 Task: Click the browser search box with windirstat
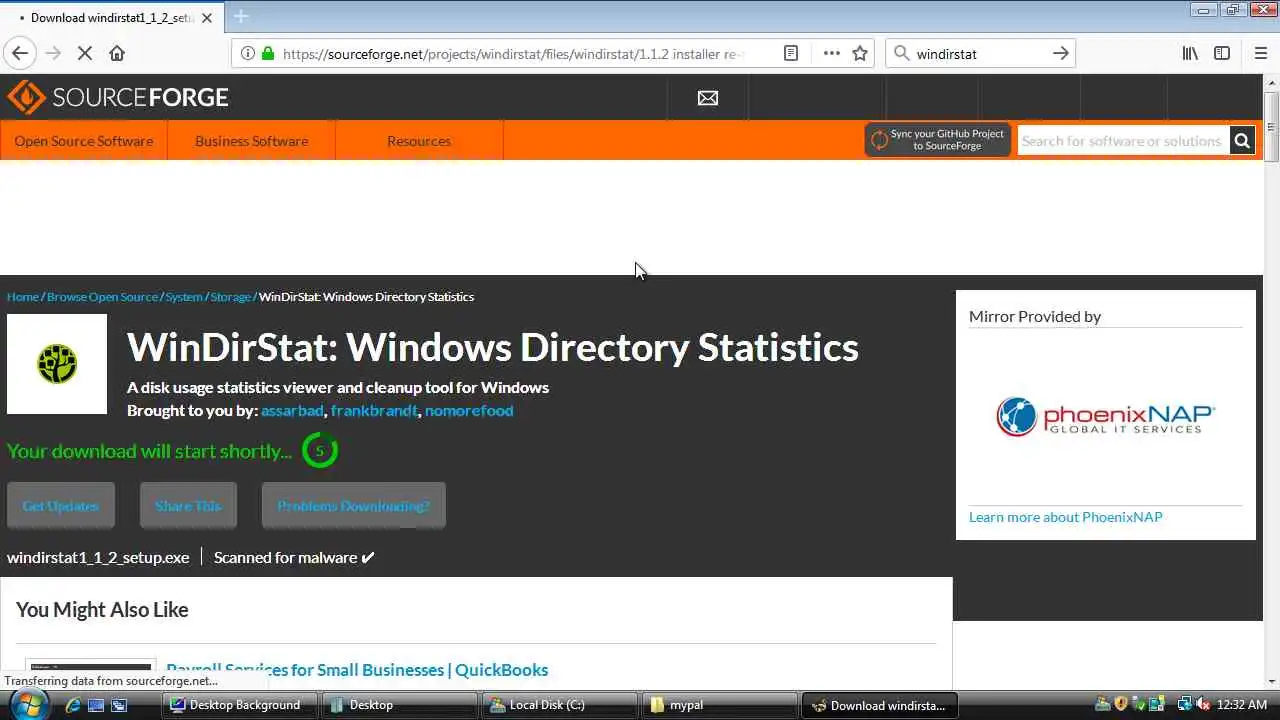point(980,54)
